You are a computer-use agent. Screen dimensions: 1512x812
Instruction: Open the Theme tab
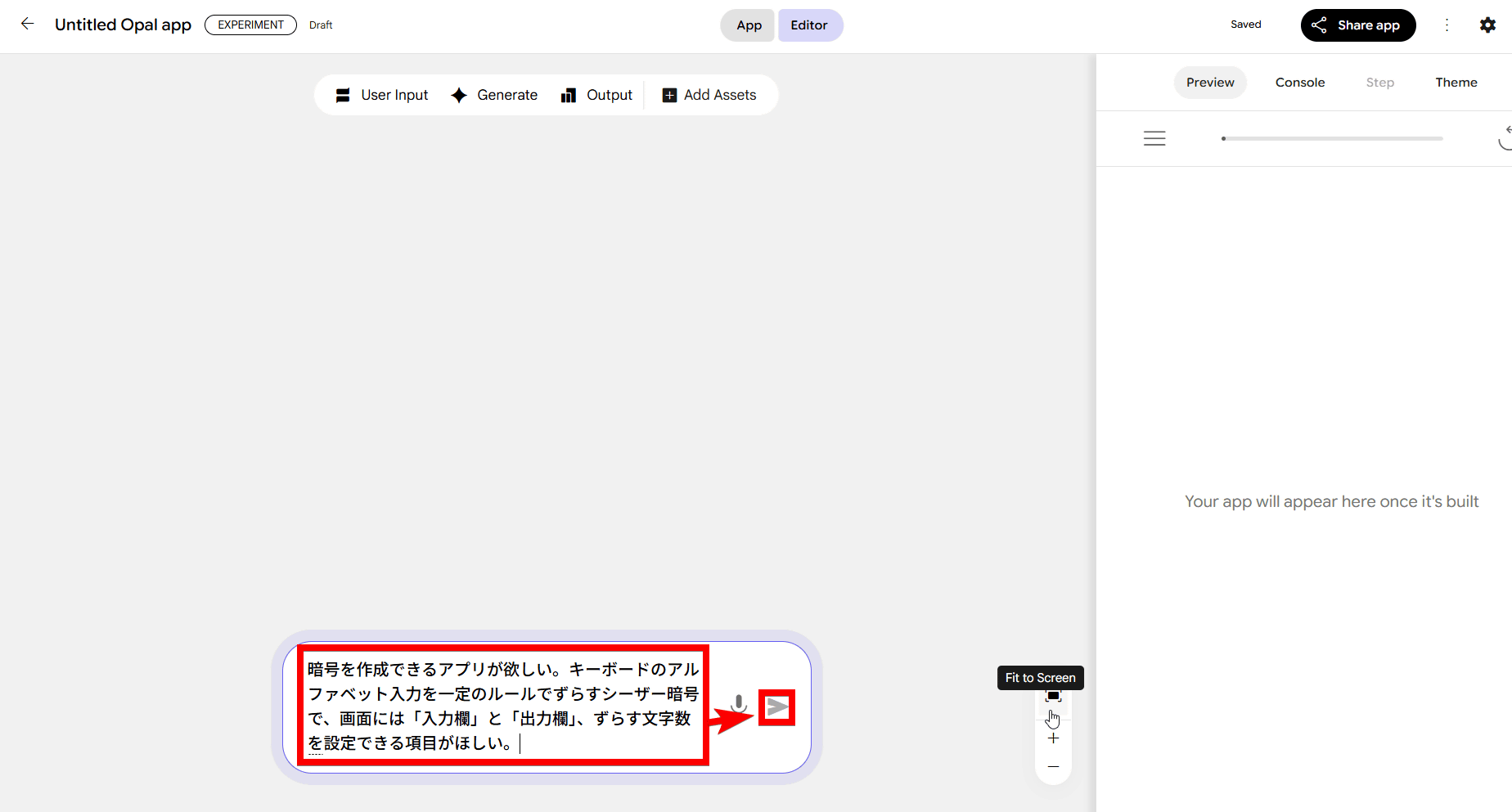click(1456, 83)
